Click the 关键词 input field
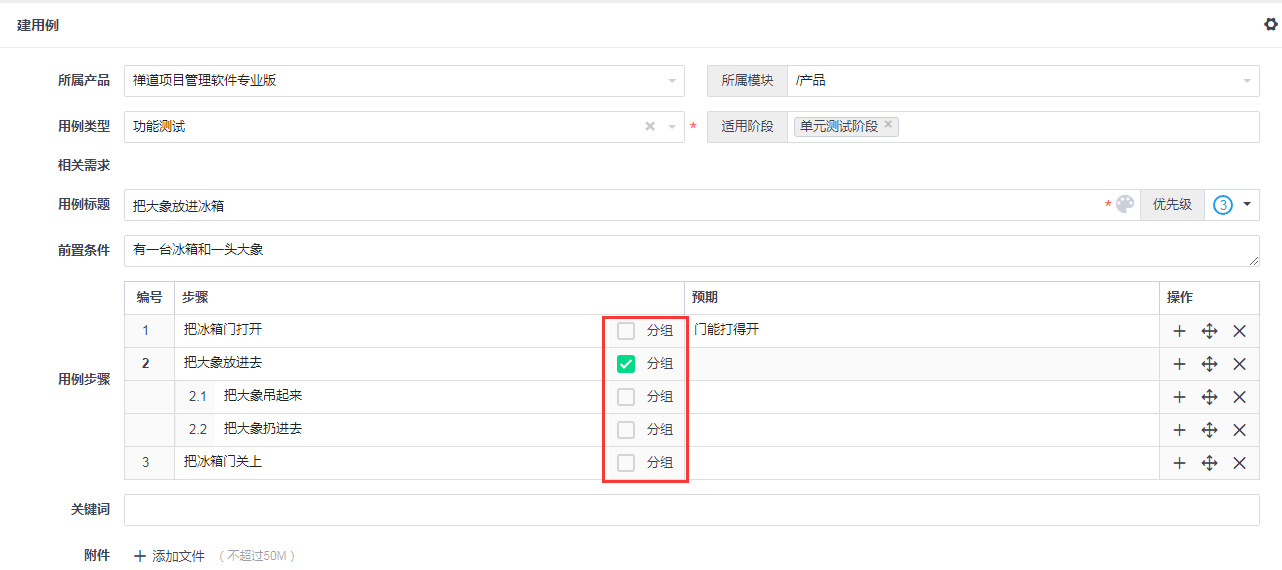This screenshot has width=1282, height=570. [x=692, y=509]
